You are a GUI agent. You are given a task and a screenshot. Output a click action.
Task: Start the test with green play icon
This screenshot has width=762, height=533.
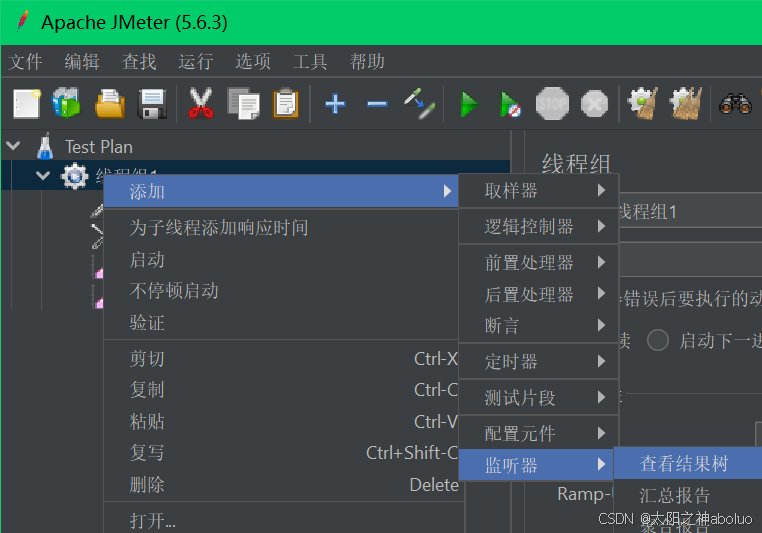tap(469, 103)
